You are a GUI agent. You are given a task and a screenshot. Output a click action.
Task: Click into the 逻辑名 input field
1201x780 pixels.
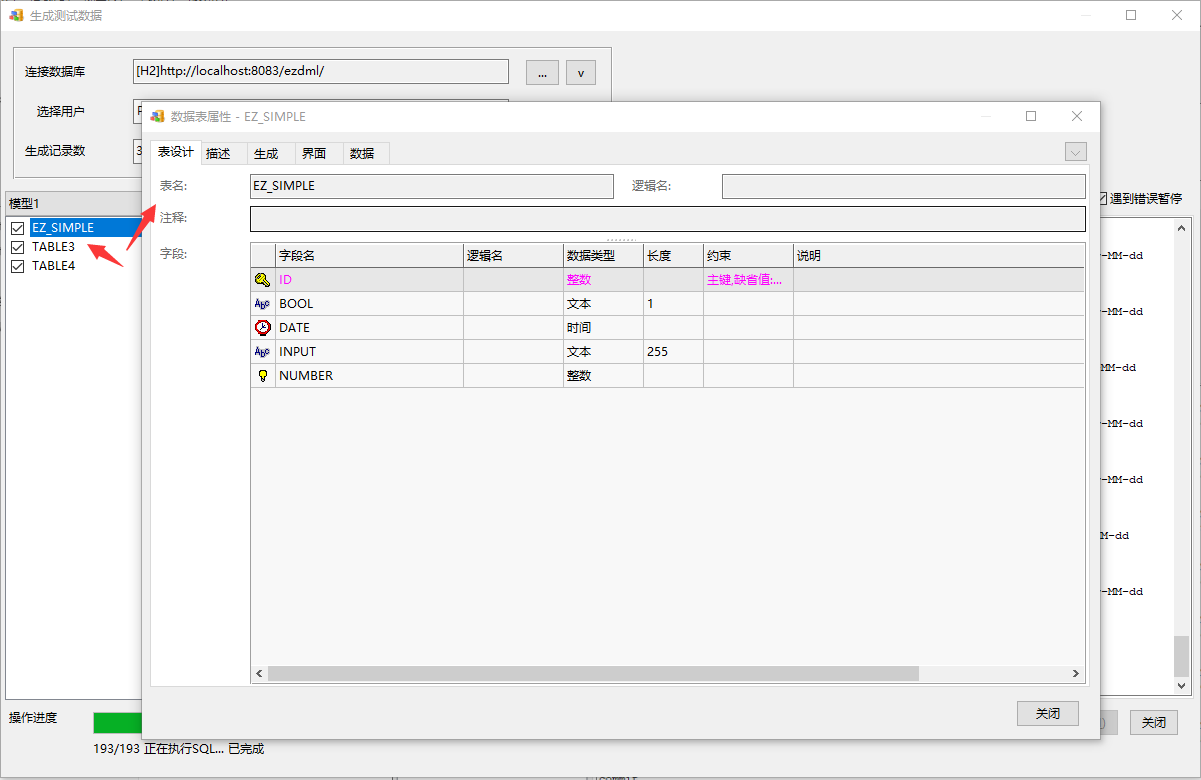tap(904, 186)
